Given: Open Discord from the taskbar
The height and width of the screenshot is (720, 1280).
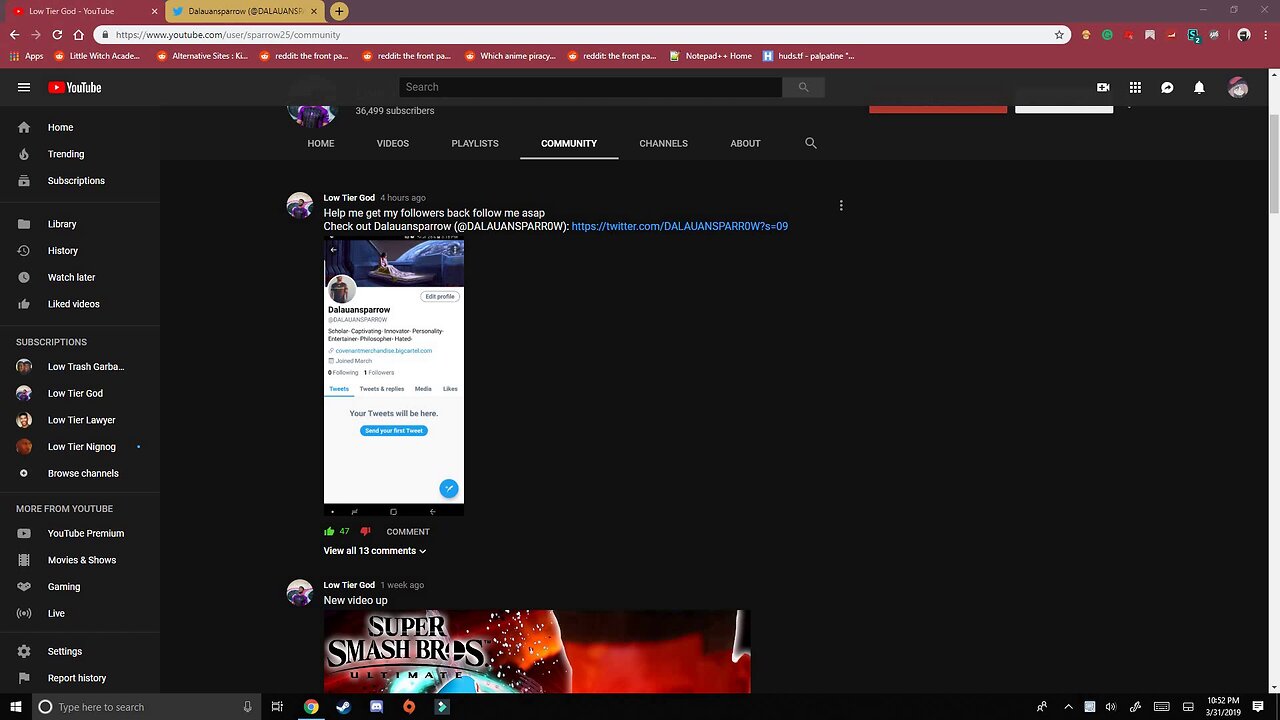Looking at the screenshot, I should (x=376, y=707).
